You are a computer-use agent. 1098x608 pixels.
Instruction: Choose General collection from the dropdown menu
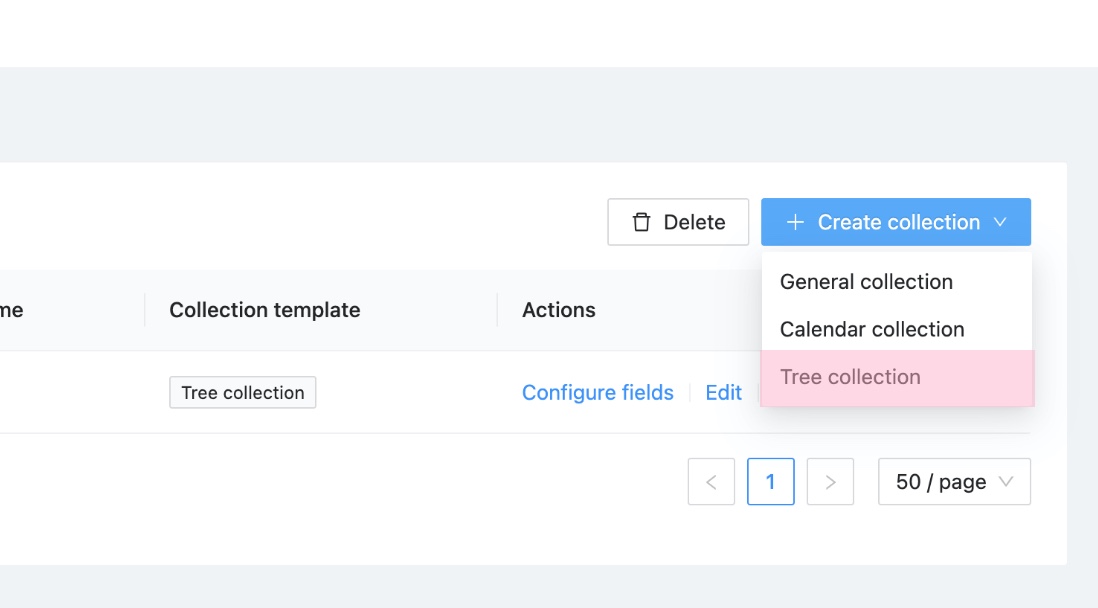866,282
